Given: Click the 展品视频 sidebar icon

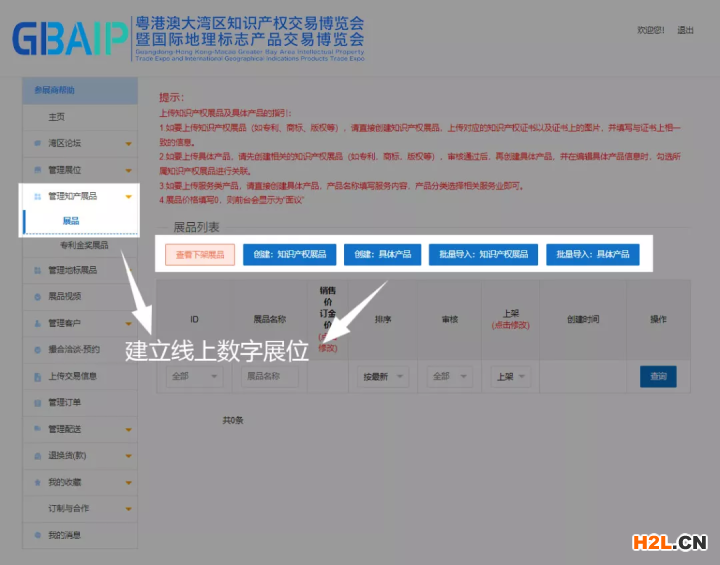Looking at the screenshot, I should pyautogui.click(x=38, y=297).
